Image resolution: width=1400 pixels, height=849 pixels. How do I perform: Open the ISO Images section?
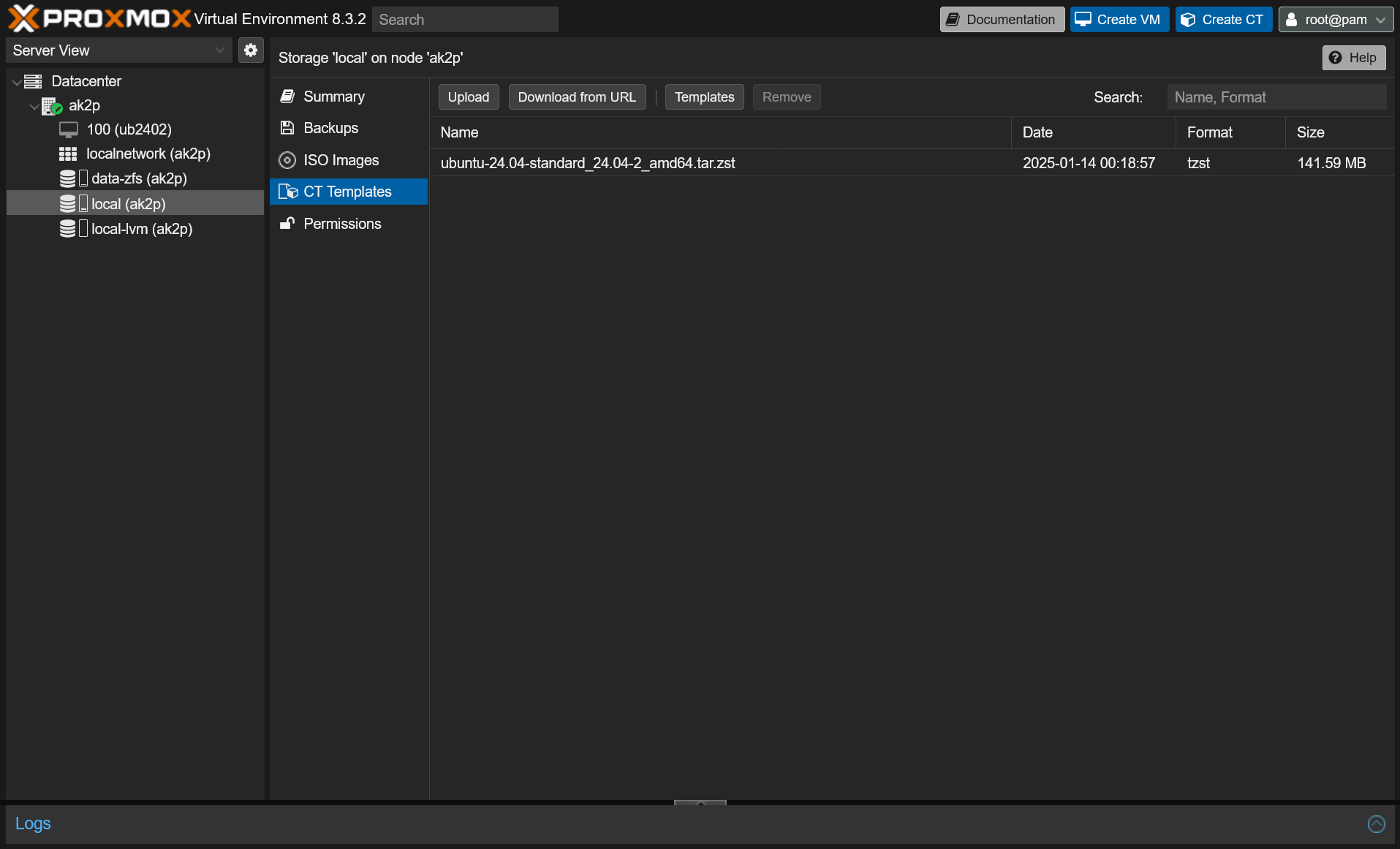349,160
